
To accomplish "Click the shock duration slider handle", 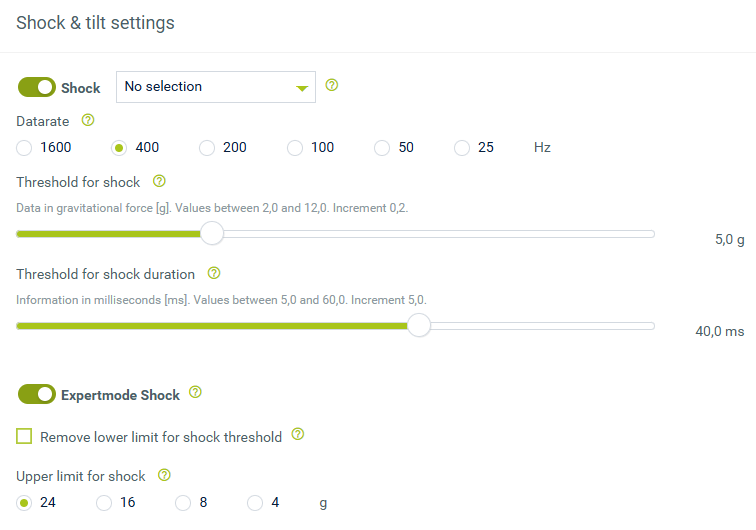I will (x=418, y=326).
